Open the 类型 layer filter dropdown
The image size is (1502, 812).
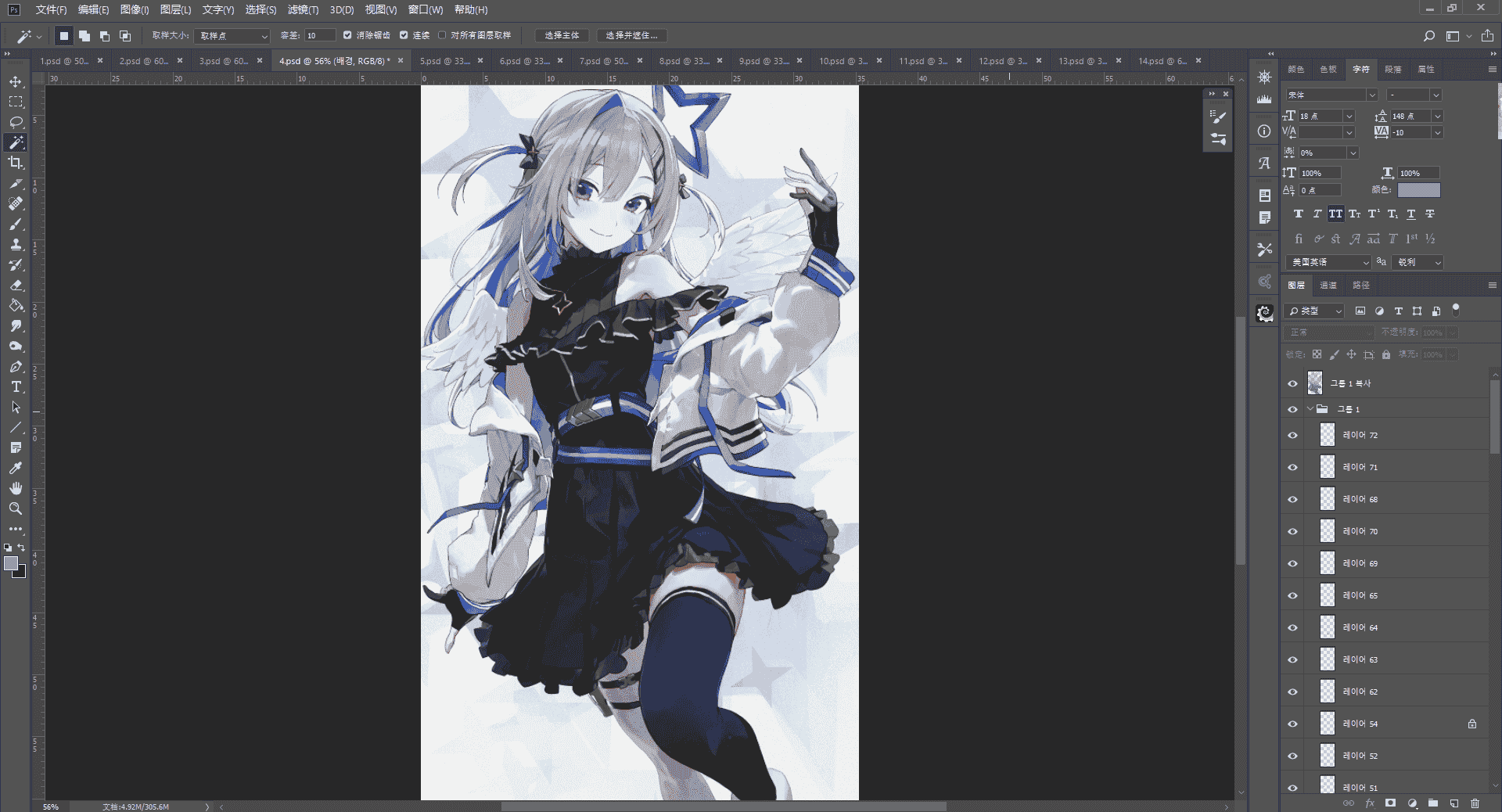(x=1314, y=311)
